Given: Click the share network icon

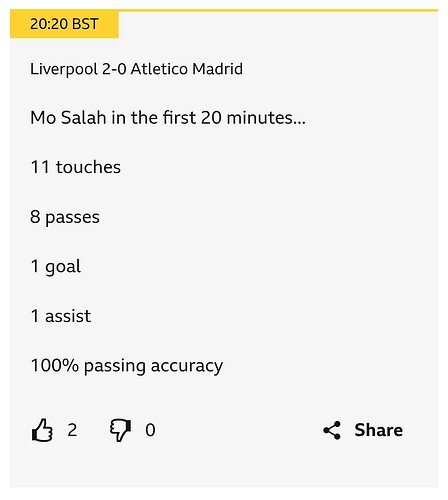Looking at the screenshot, I should tap(332, 430).
